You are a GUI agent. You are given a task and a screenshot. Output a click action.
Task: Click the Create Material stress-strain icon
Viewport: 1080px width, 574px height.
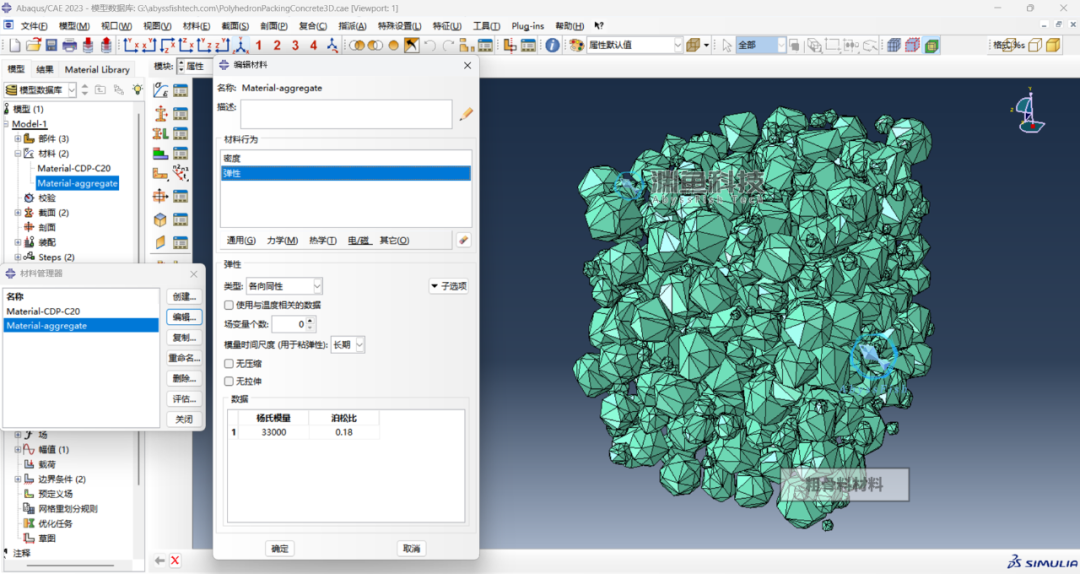160,90
